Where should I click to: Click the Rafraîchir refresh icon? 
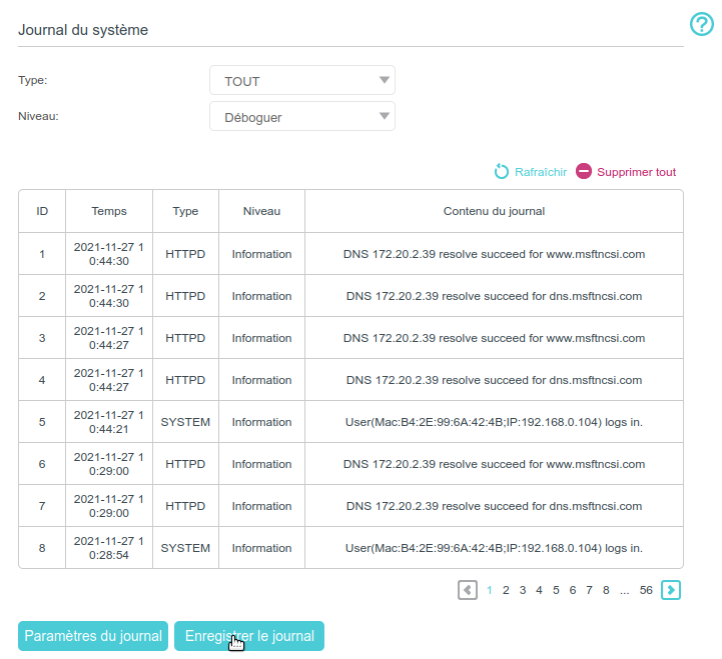coord(502,172)
